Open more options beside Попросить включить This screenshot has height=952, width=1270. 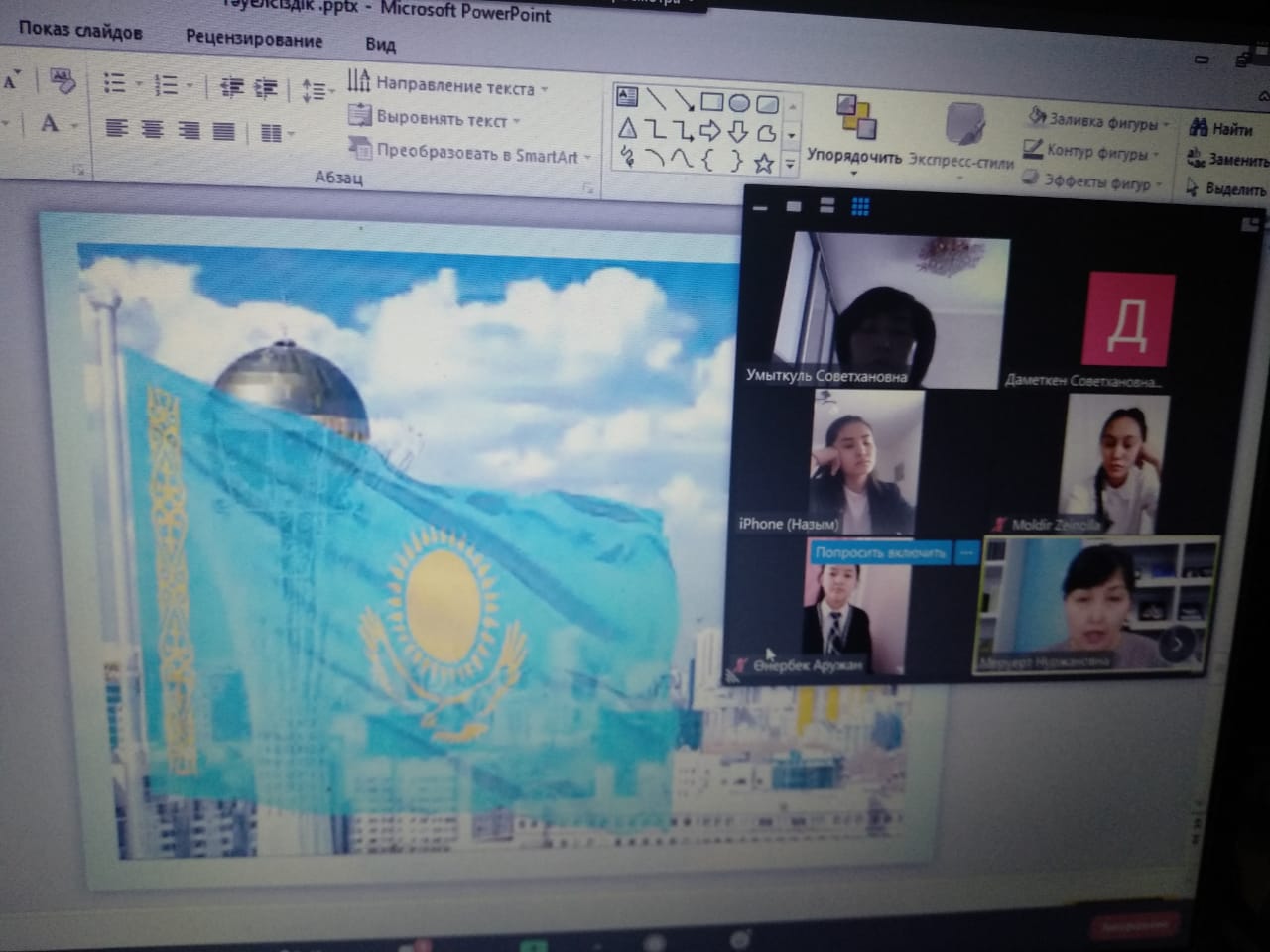pyautogui.click(x=967, y=555)
